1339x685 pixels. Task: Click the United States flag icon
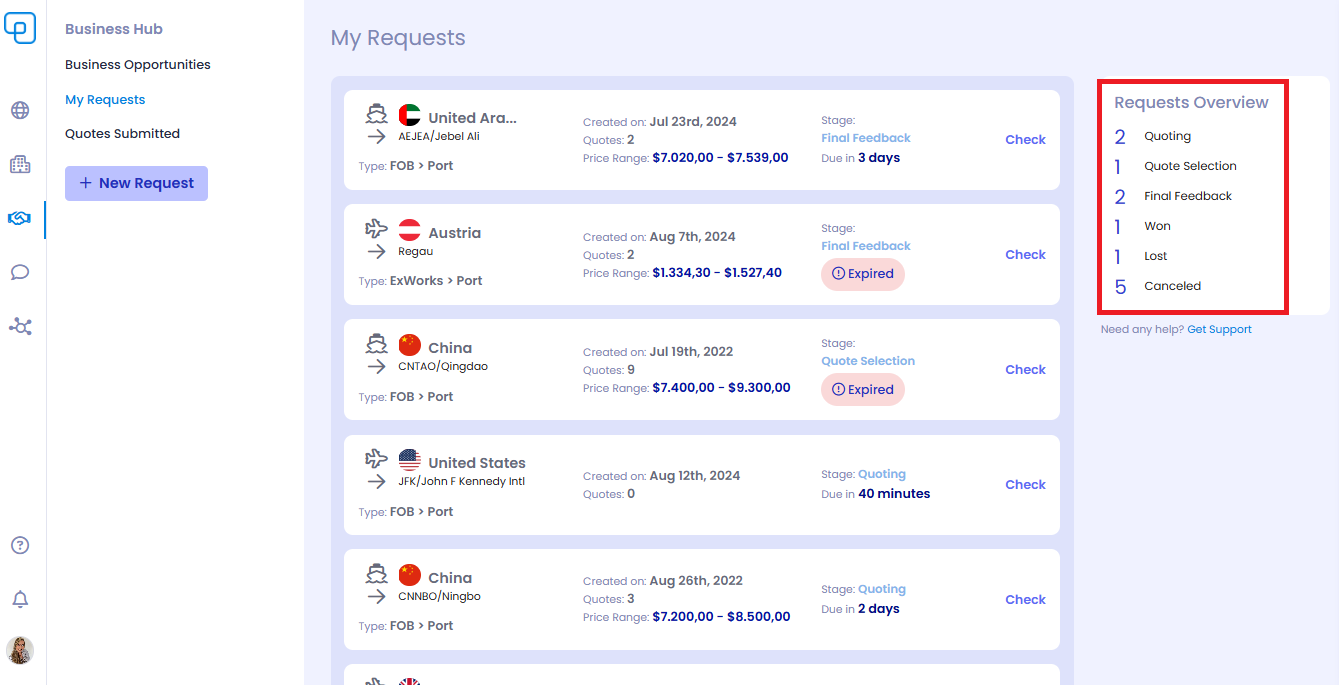[x=410, y=460]
